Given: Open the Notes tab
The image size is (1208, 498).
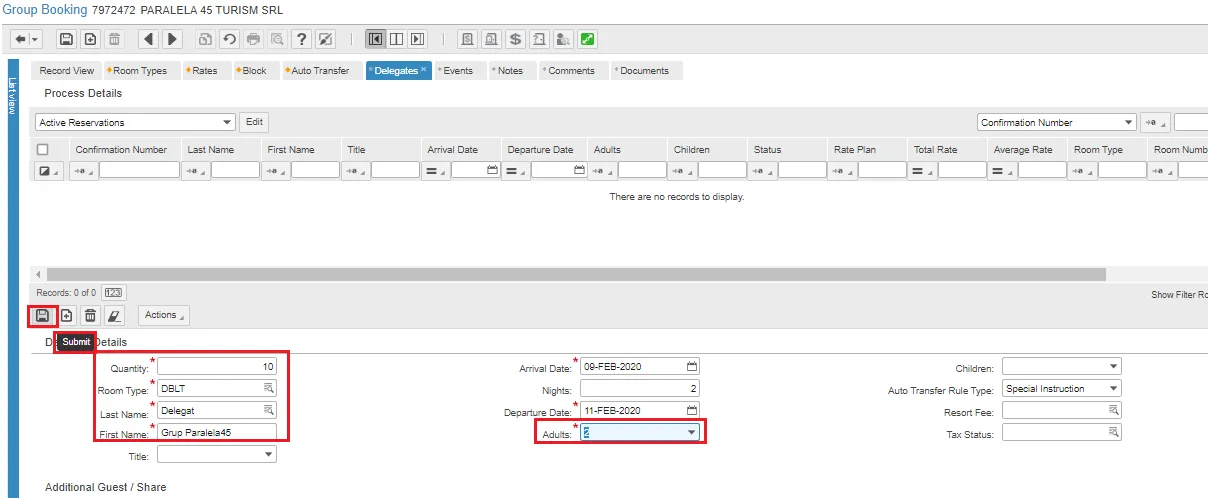Looking at the screenshot, I should coord(510,71).
